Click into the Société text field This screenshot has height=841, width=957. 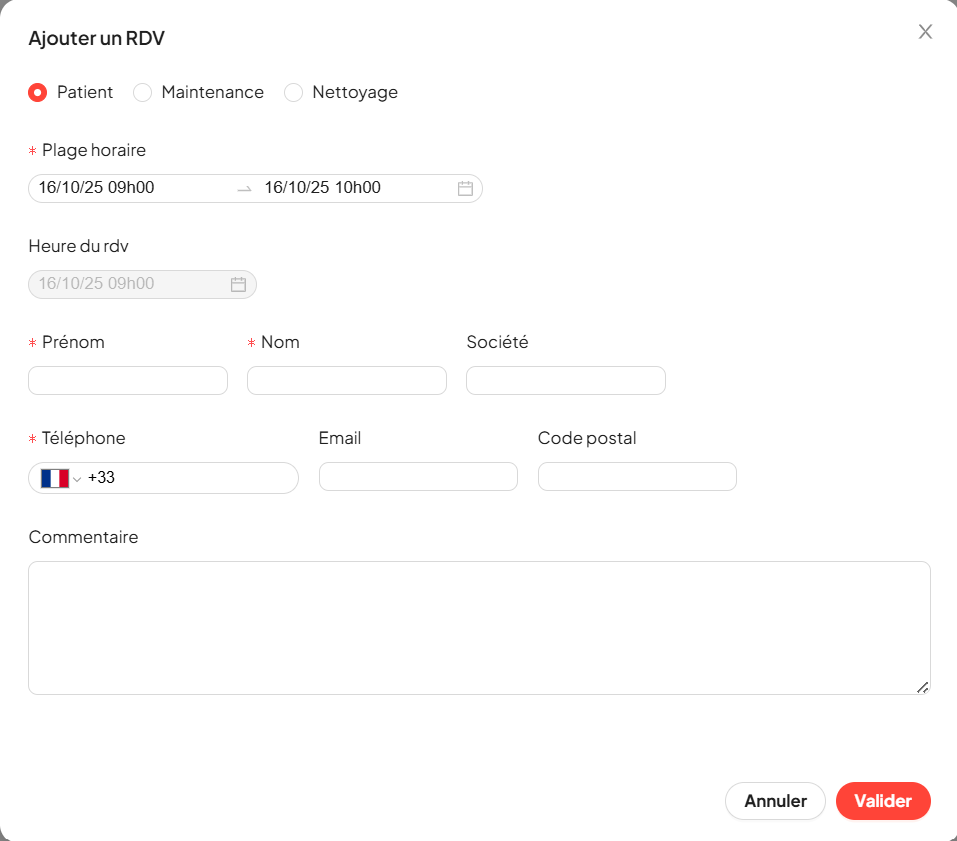(x=565, y=380)
